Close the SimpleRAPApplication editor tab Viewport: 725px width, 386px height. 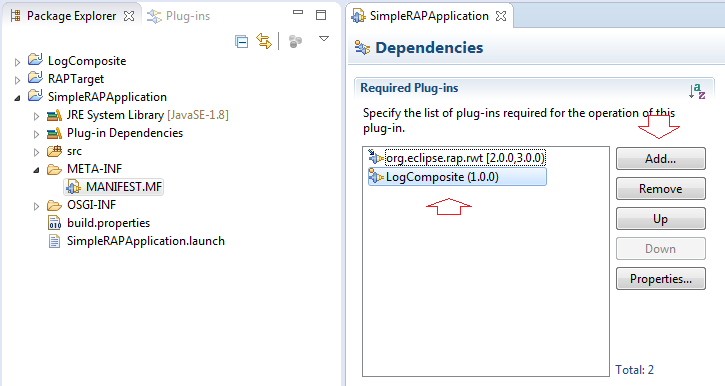tap(501, 16)
